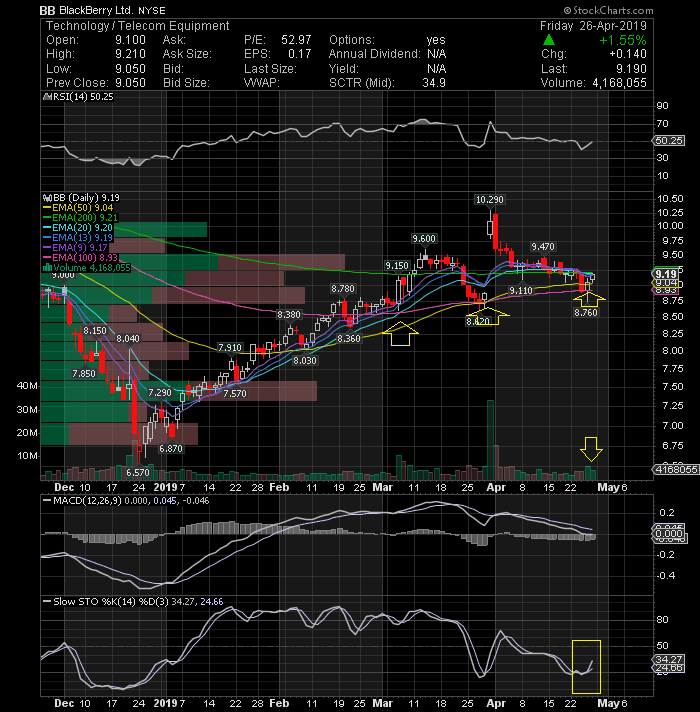
Task: Click the 6.870 price label
Action: [171, 448]
